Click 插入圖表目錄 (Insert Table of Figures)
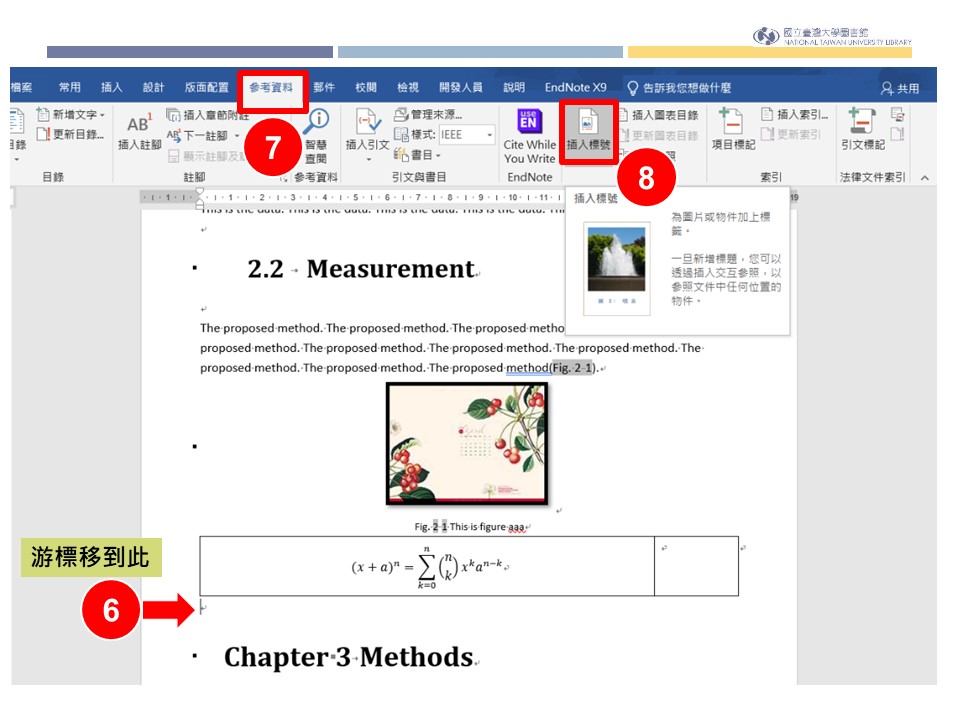960x720 pixels. 659,114
